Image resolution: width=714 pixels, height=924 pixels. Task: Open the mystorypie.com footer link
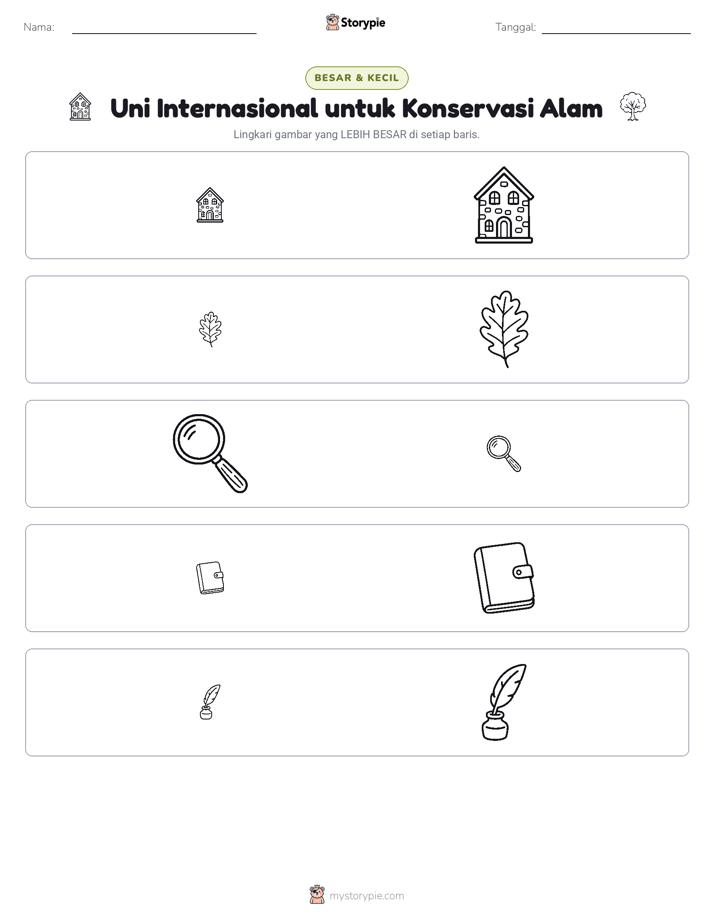coord(366,896)
